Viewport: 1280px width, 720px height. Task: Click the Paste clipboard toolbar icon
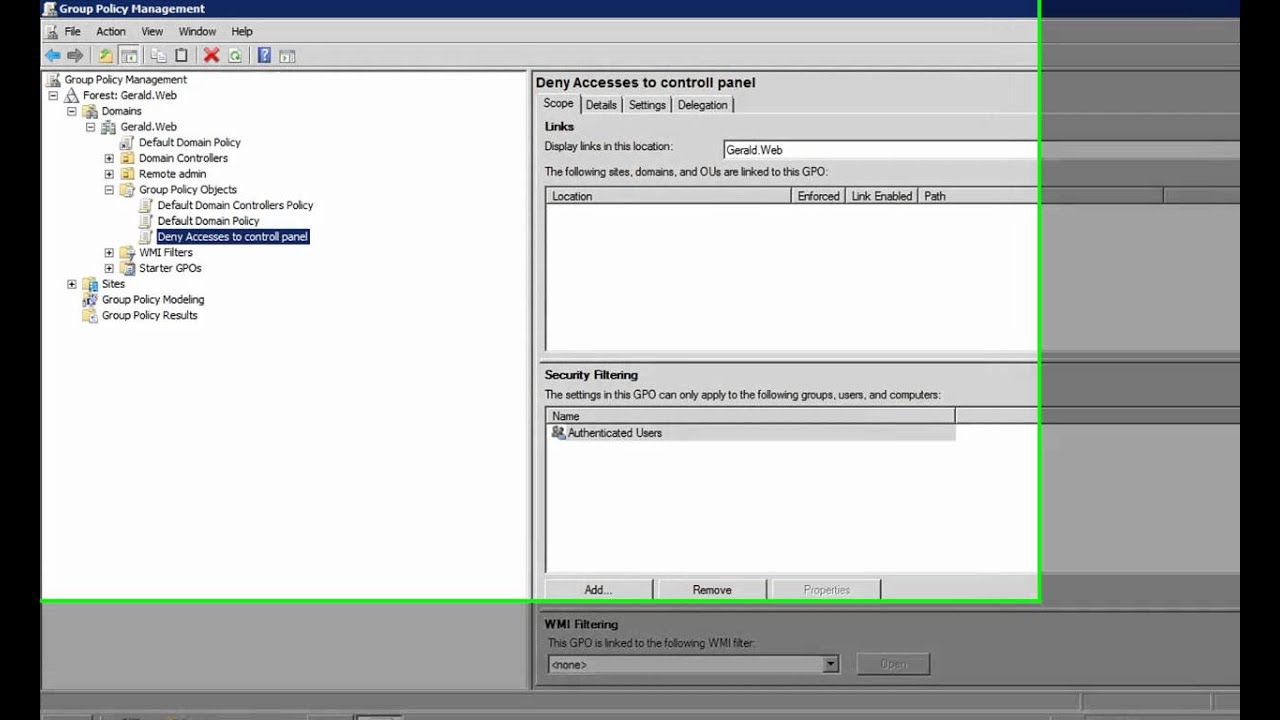click(181, 56)
